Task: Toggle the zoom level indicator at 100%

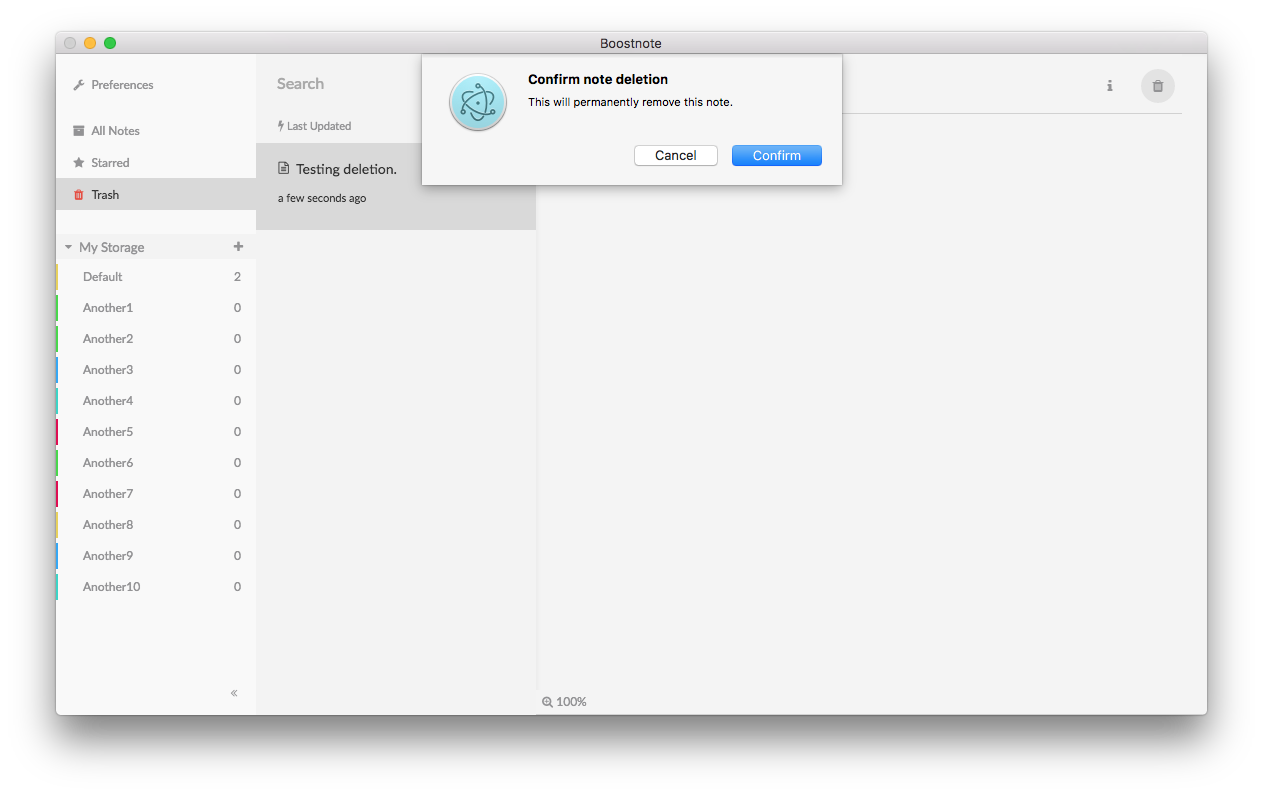Action: pyautogui.click(x=564, y=701)
